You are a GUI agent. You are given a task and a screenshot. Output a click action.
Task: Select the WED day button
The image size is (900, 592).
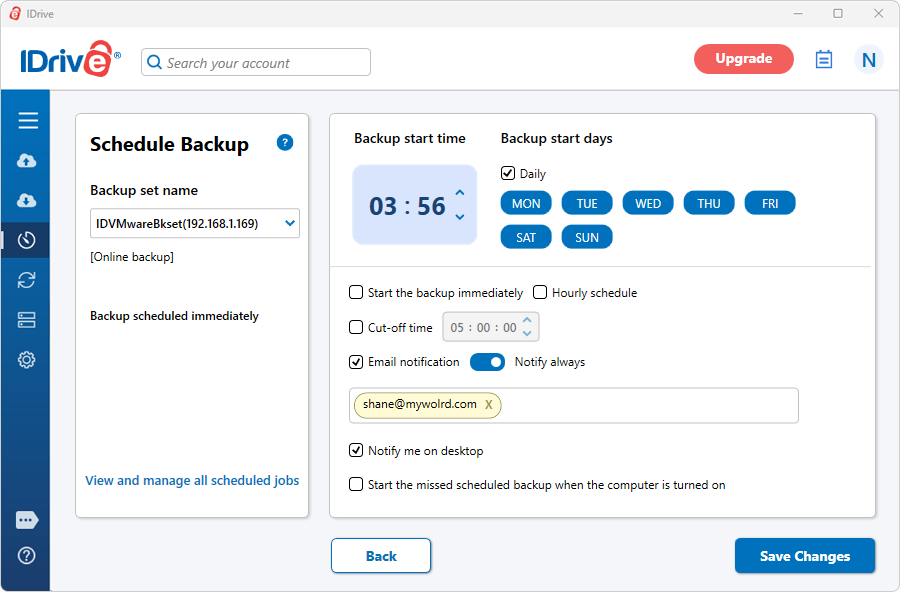(648, 204)
